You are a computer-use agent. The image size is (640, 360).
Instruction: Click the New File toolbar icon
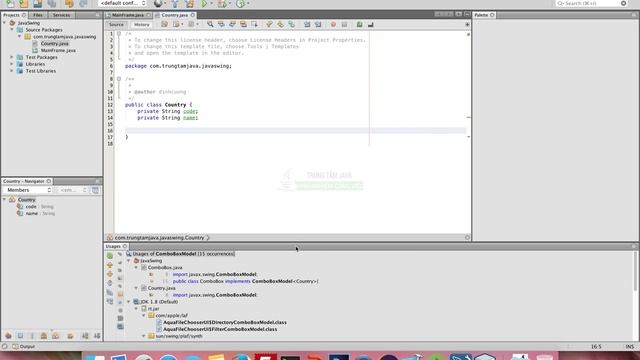click(10, 4)
